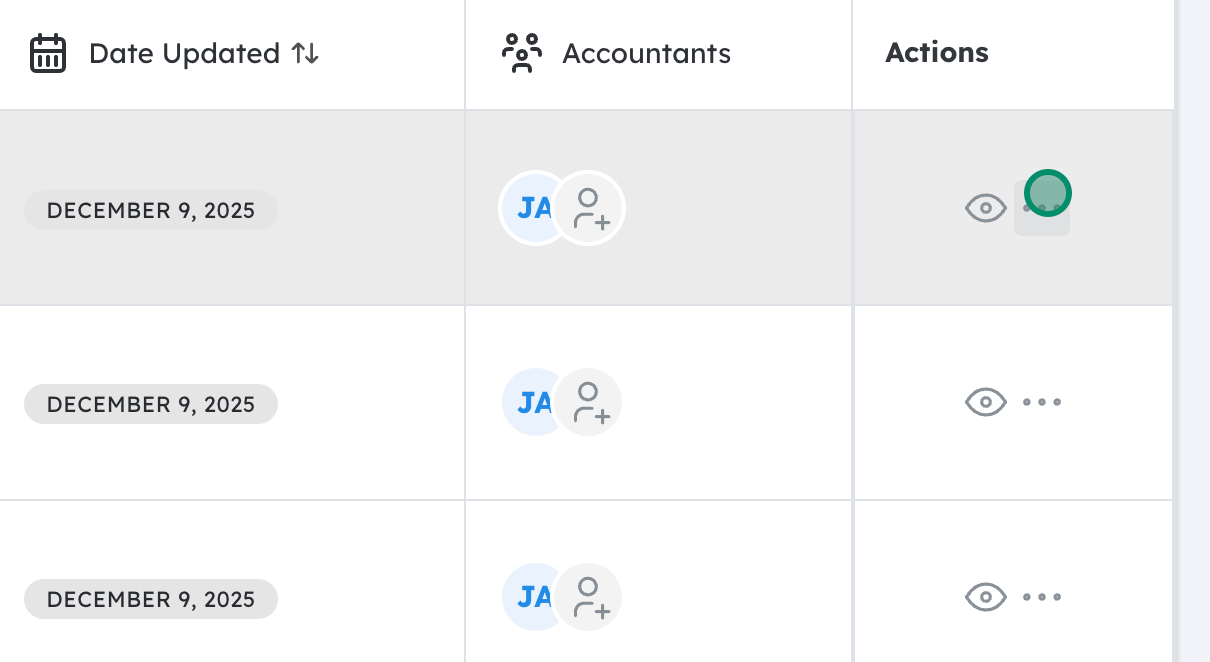Click the Actions column header
Viewport: 1210px width, 662px height.
(x=937, y=53)
